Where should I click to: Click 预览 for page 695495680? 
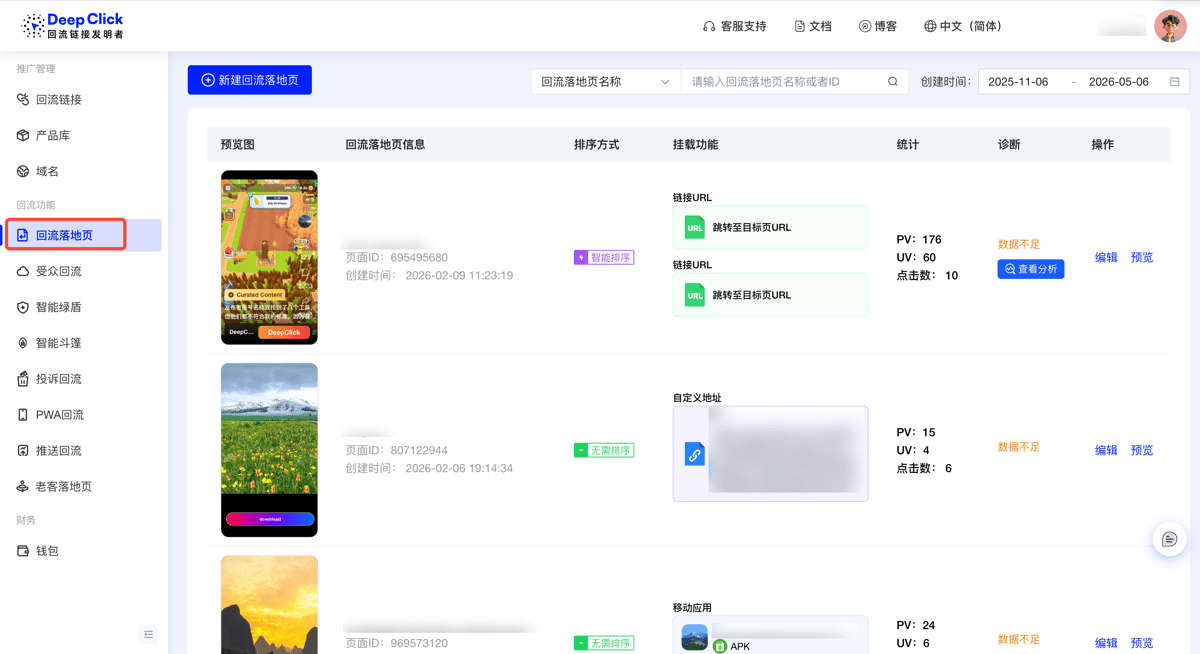point(1142,257)
